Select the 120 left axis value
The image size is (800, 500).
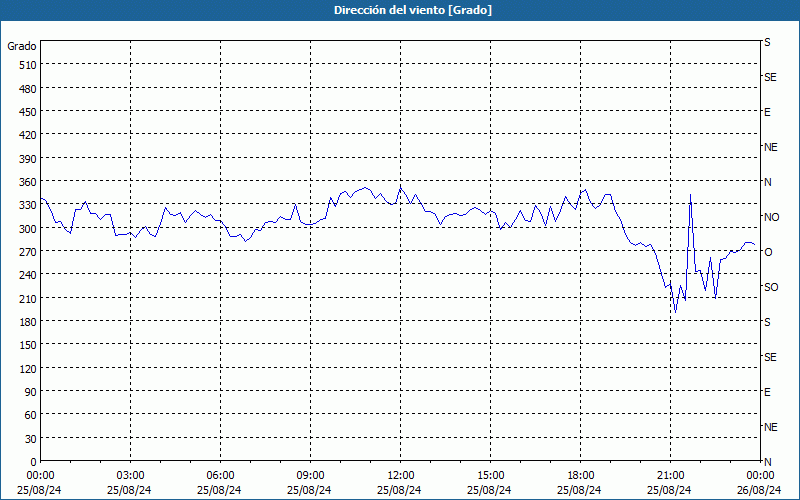click(x=28, y=369)
